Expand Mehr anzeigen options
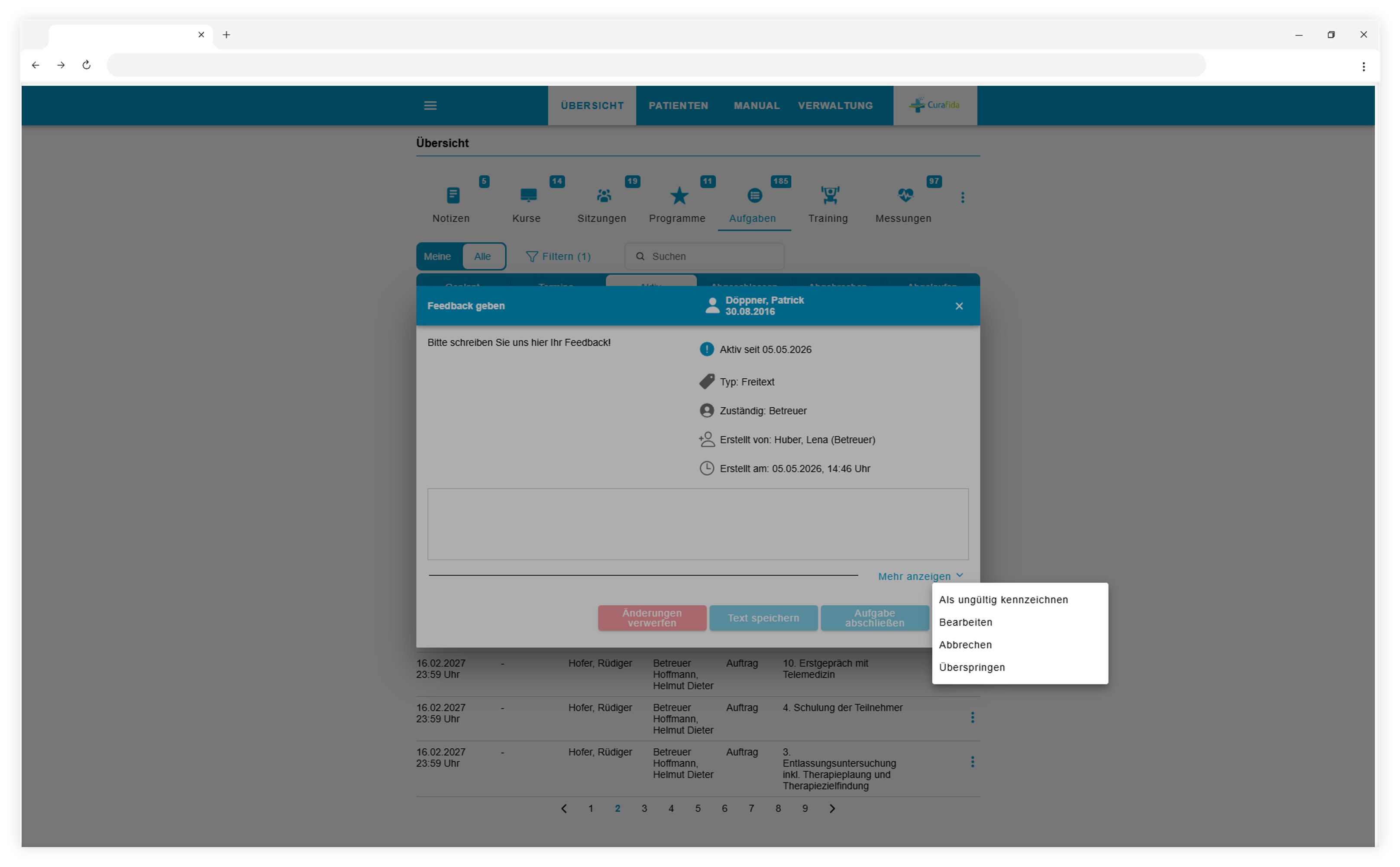The image size is (1400, 867). [x=920, y=576]
